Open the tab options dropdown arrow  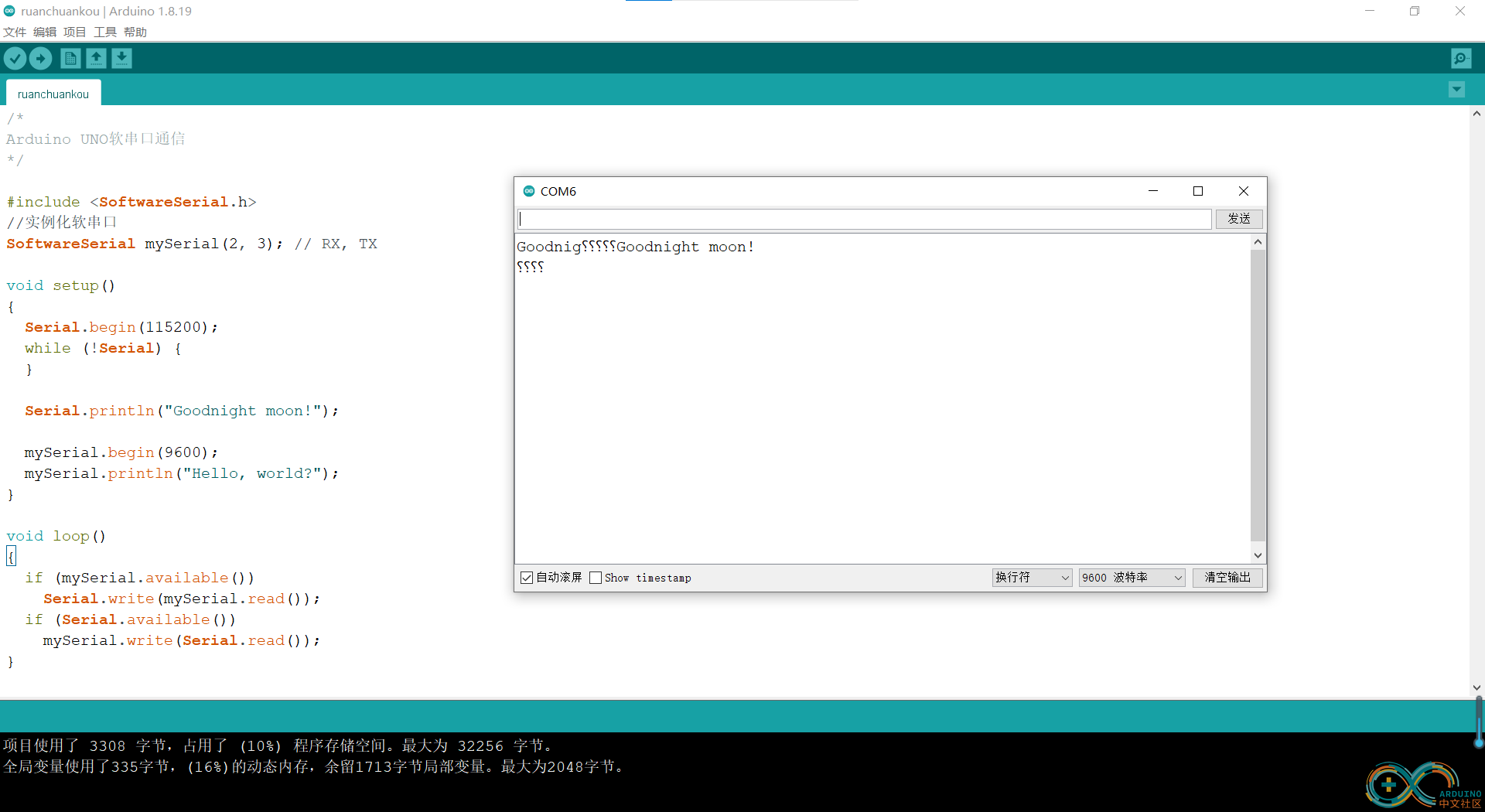tap(1456, 90)
